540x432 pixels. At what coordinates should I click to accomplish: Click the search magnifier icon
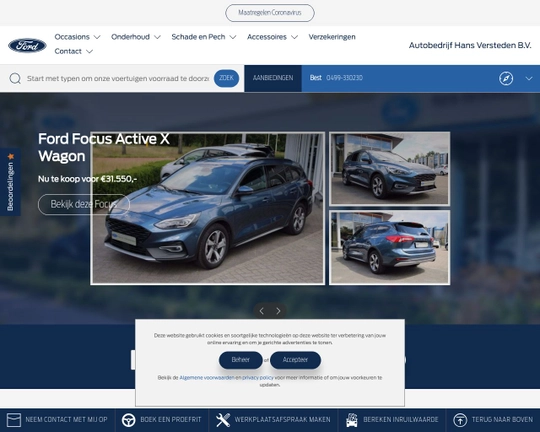[15, 78]
